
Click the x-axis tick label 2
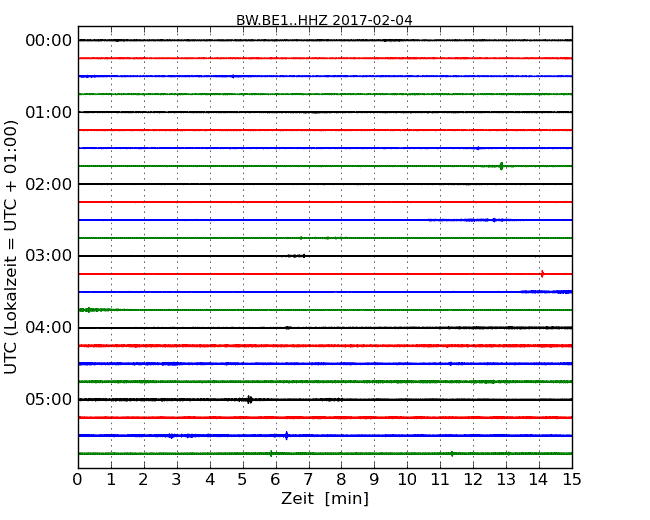pyautogui.click(x=143, y=480)
